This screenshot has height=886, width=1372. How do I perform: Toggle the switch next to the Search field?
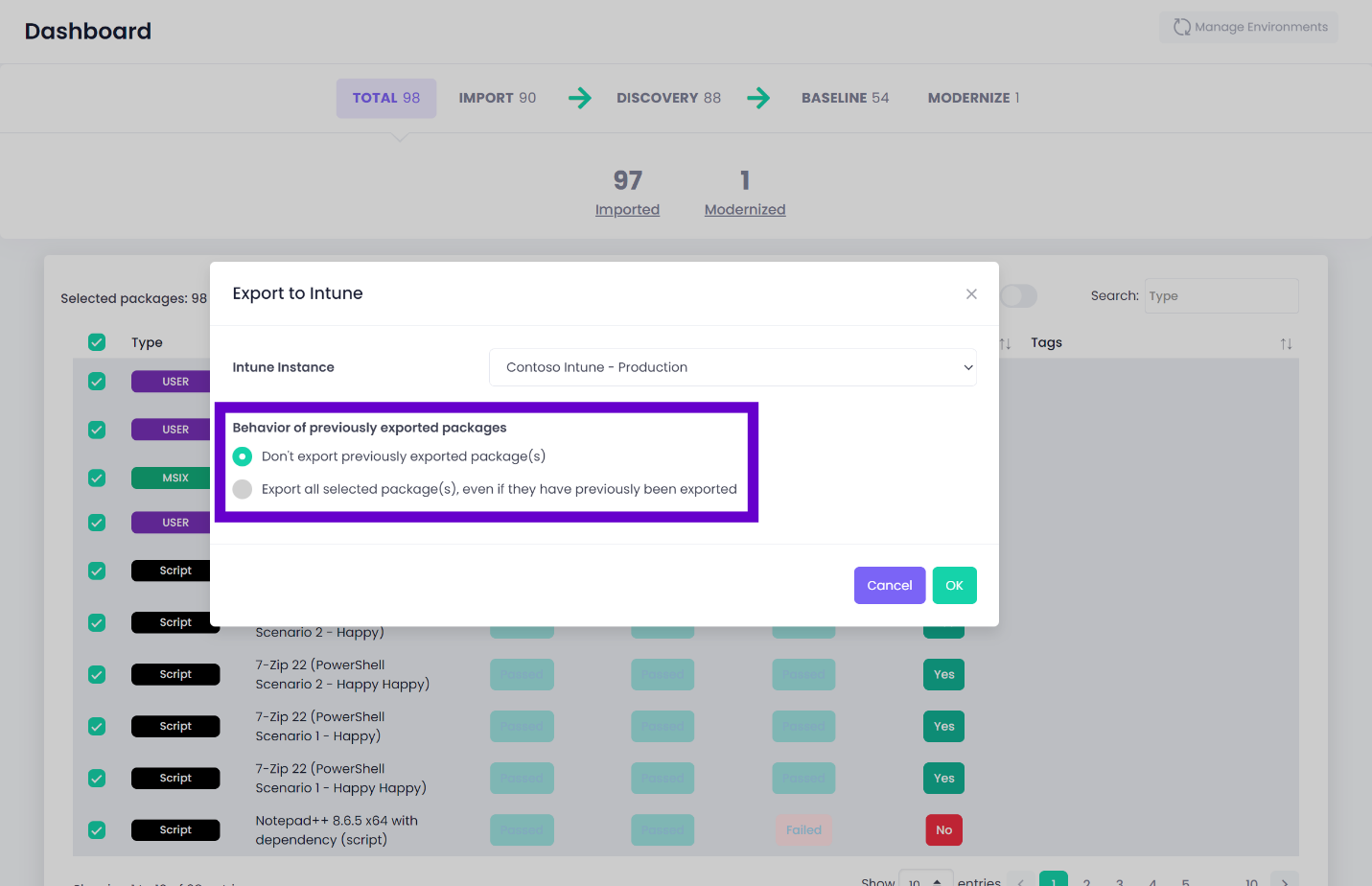(x=1018, y=296)
